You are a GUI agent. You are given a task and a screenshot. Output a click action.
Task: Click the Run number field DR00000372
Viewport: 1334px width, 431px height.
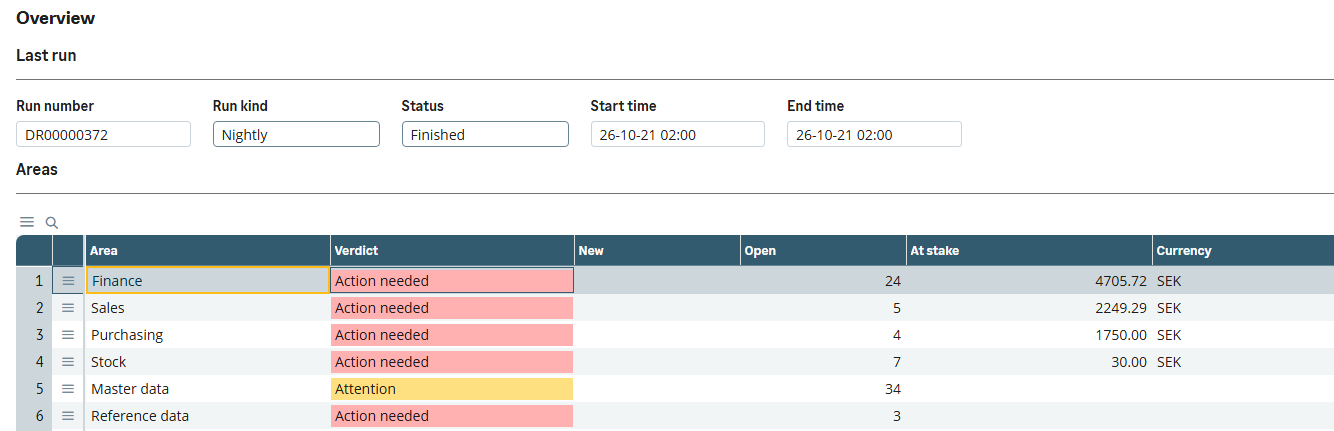pyautogui.click(x=103, y=134)
